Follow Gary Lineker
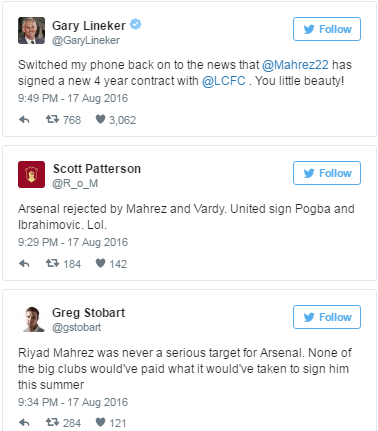Image resolution: width=378 pixels, height=431 pixels. 327,29
